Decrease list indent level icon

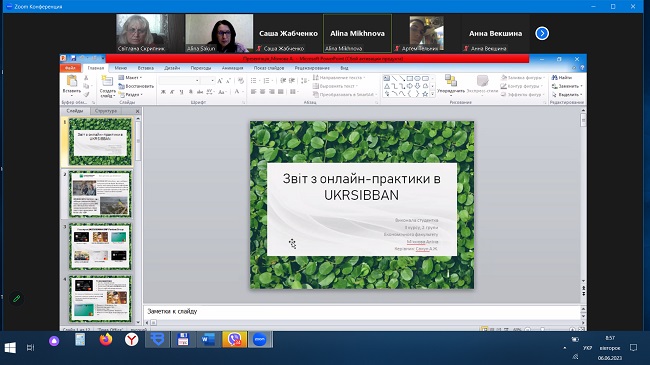coord(283,80)
